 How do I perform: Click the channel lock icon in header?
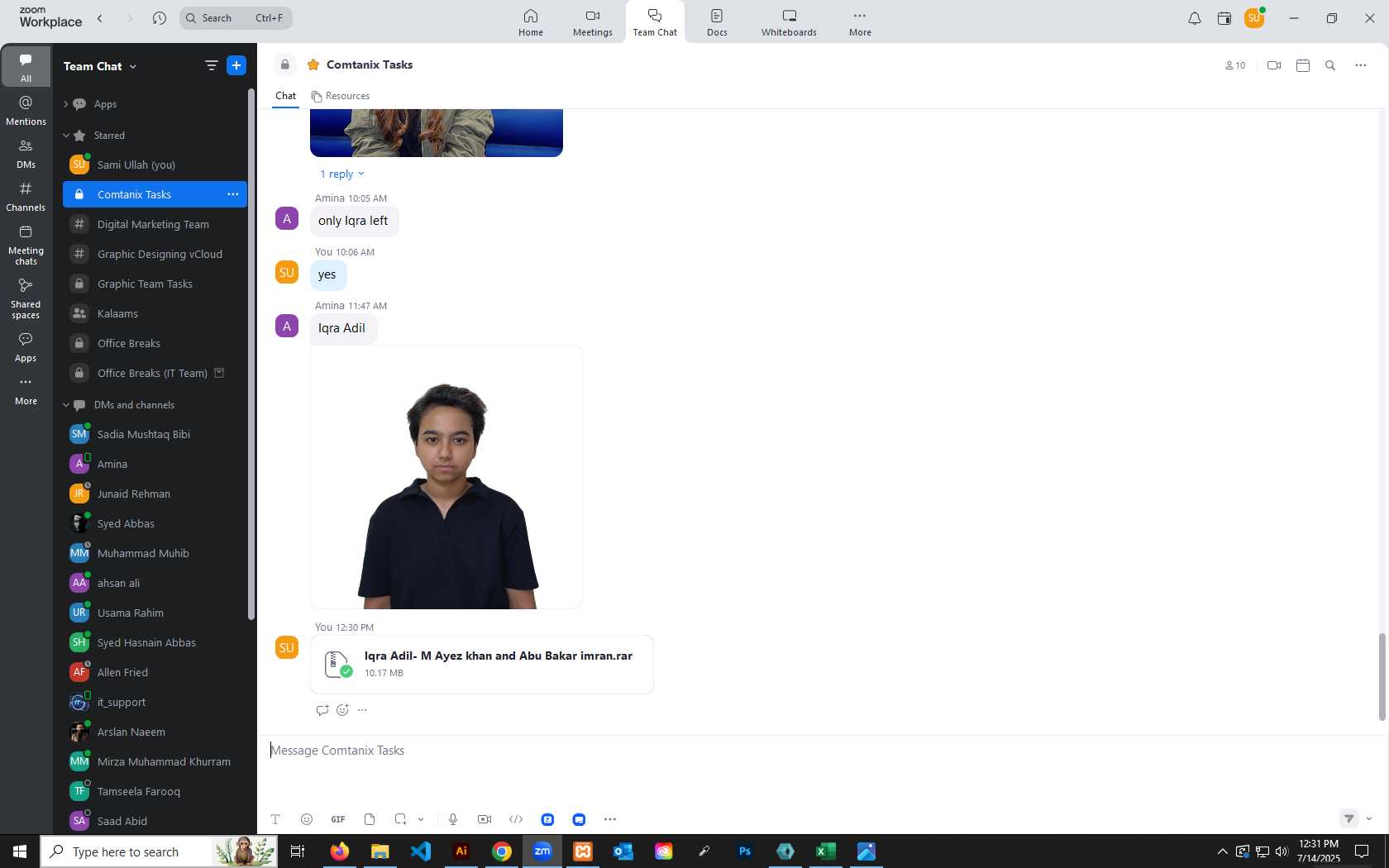coord(285,64)
